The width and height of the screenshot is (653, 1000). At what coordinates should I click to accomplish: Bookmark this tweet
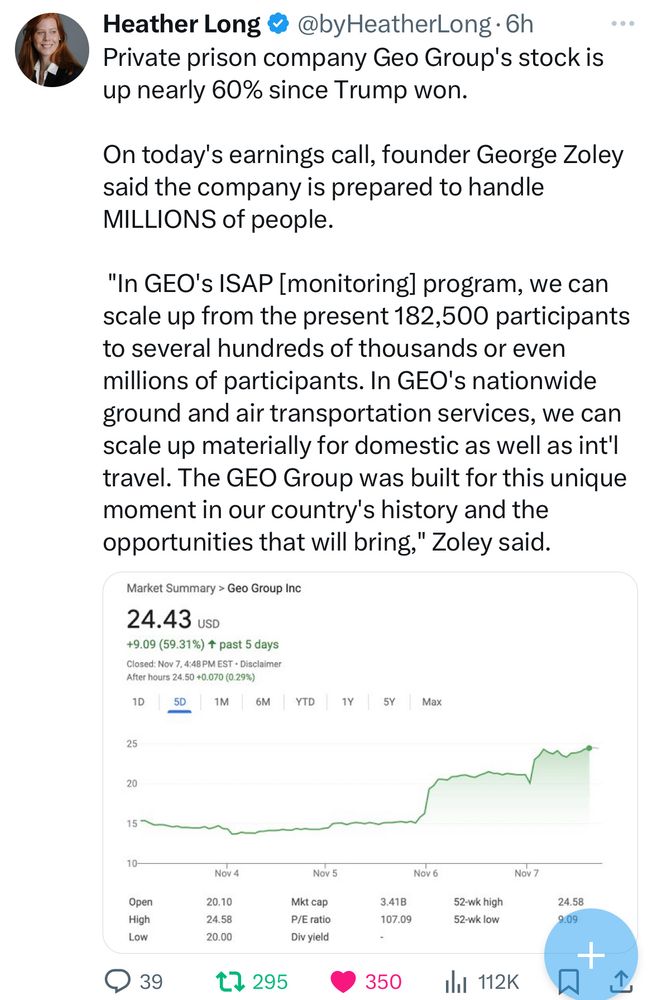click(x=565, y=982)
